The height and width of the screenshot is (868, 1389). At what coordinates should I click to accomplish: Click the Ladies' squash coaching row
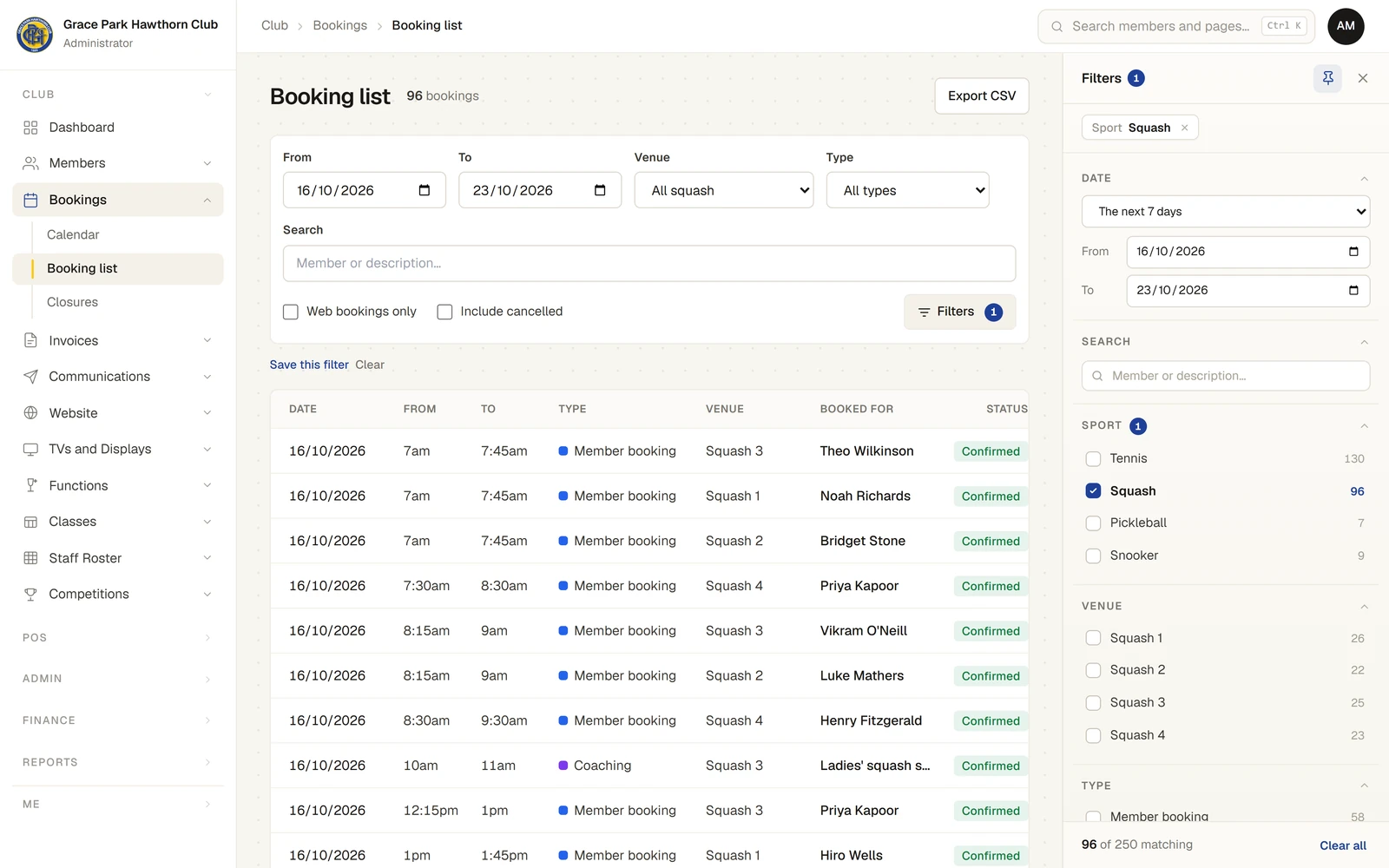[x=649, y=766]
